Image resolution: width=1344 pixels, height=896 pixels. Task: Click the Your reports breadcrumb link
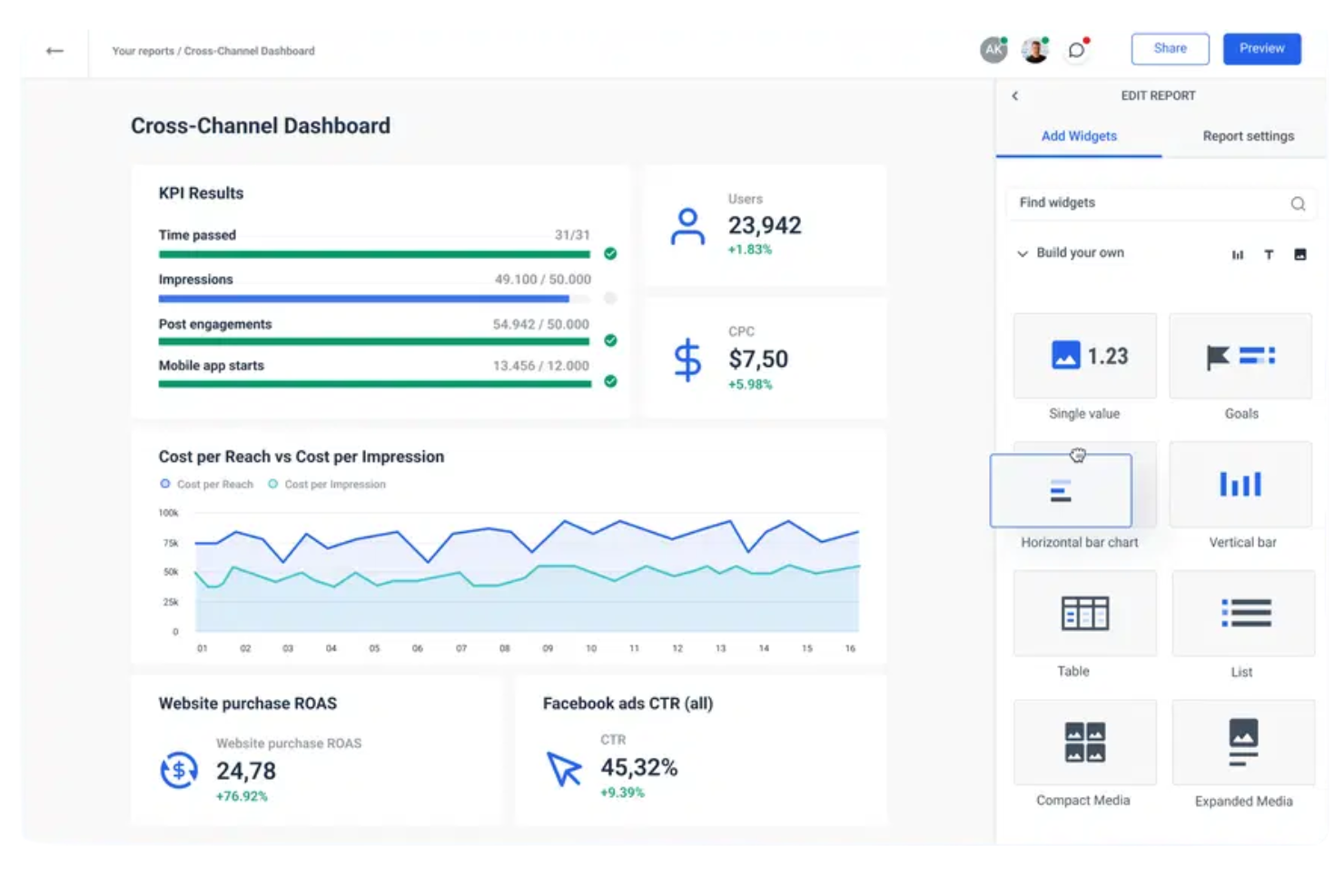pos(143,51)
